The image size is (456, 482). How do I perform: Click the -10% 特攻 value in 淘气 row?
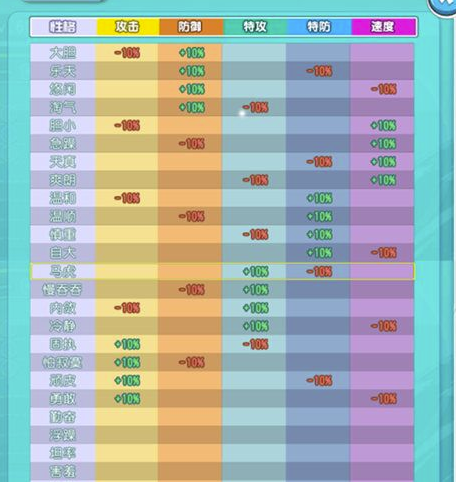(255, 108)
